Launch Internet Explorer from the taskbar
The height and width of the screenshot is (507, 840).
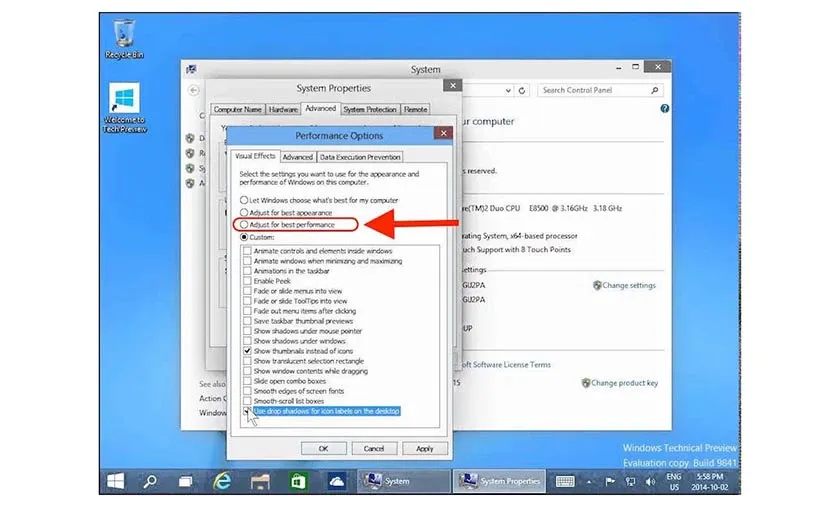click(x=223, y=481)
